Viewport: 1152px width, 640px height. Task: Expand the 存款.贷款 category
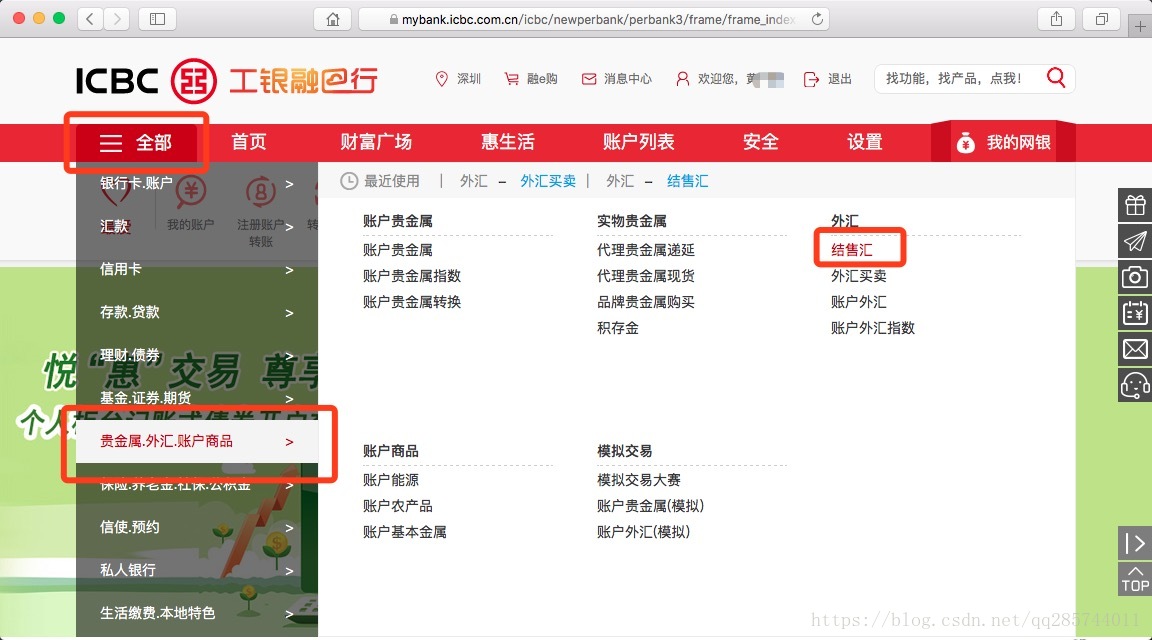[197, 312]
